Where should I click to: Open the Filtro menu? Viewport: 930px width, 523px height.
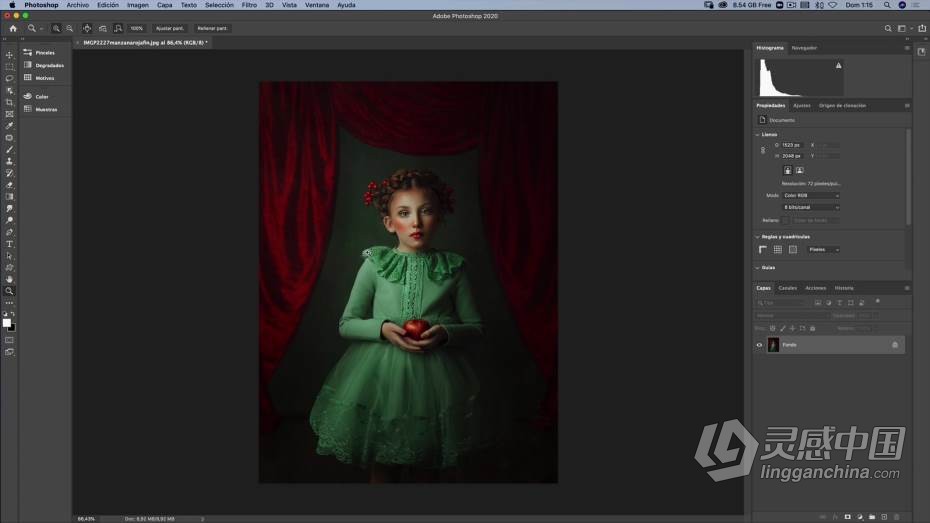(249, 5)
